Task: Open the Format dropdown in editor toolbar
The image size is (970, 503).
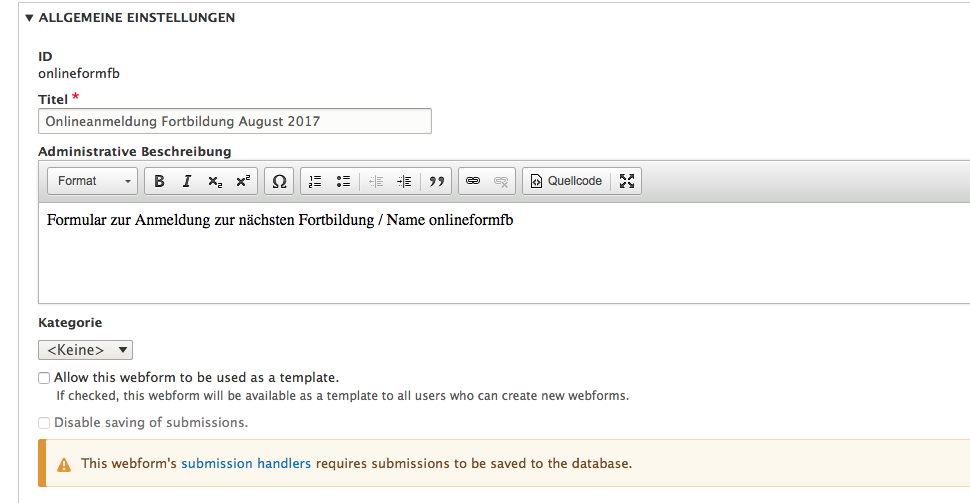Action: [x=92, y=181]
